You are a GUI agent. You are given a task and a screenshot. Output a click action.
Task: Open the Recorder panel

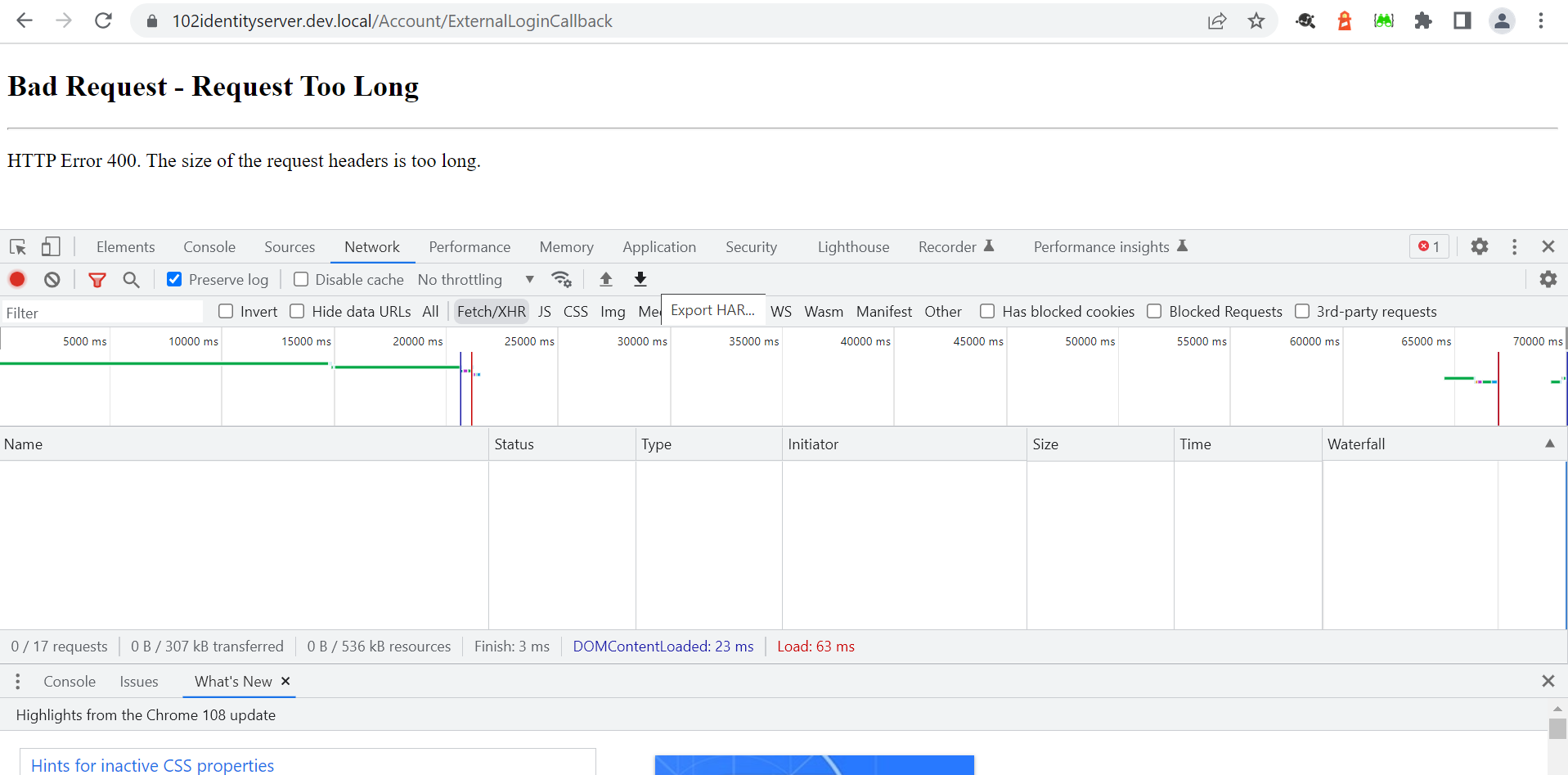(955, 246)
